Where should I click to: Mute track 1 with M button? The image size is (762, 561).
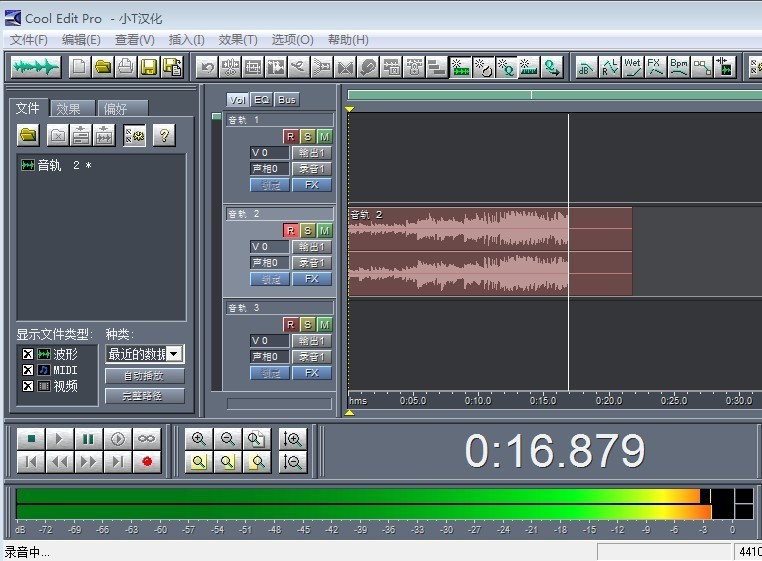324,136
